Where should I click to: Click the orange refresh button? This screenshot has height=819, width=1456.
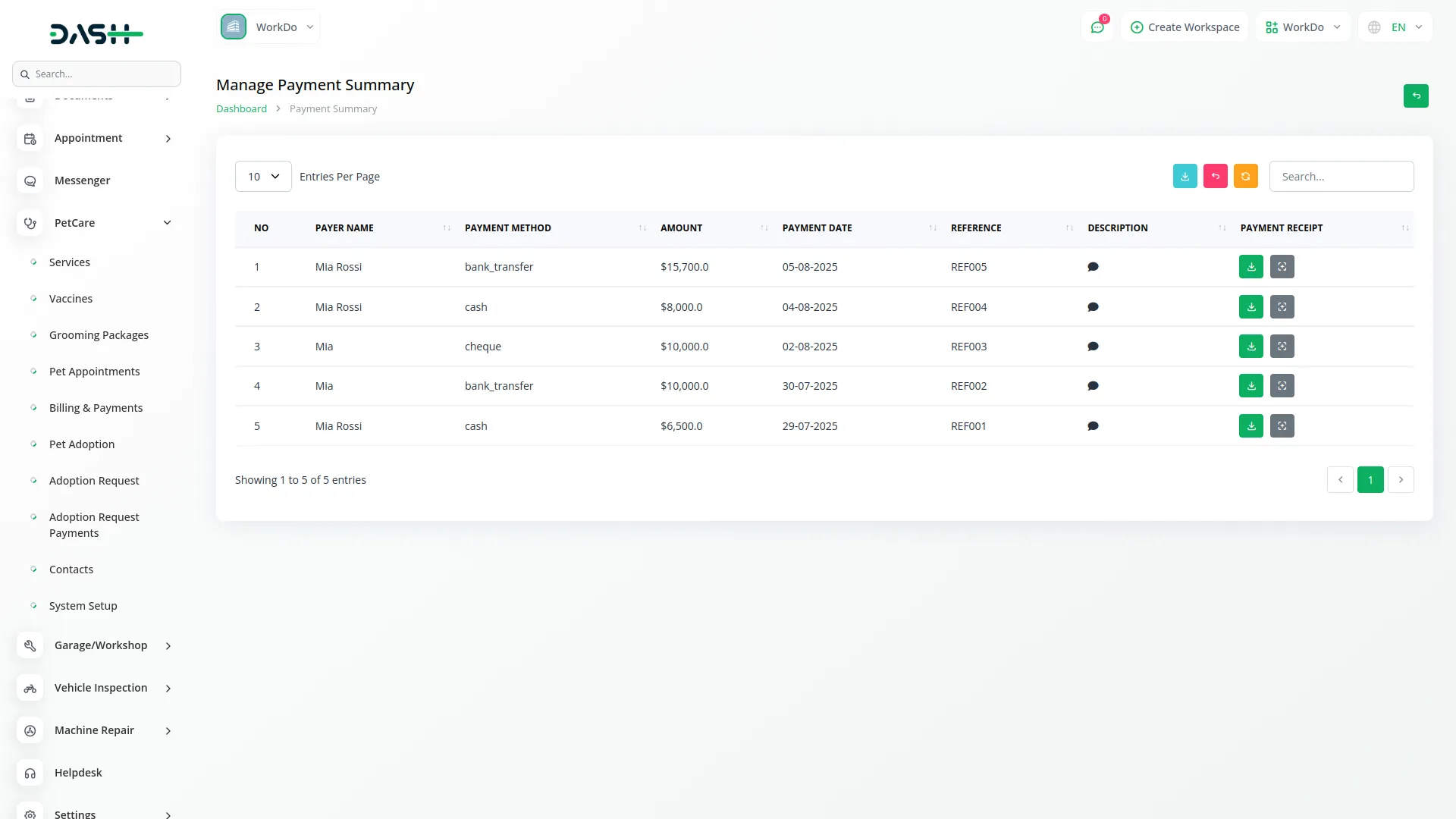pos(1245,176)
